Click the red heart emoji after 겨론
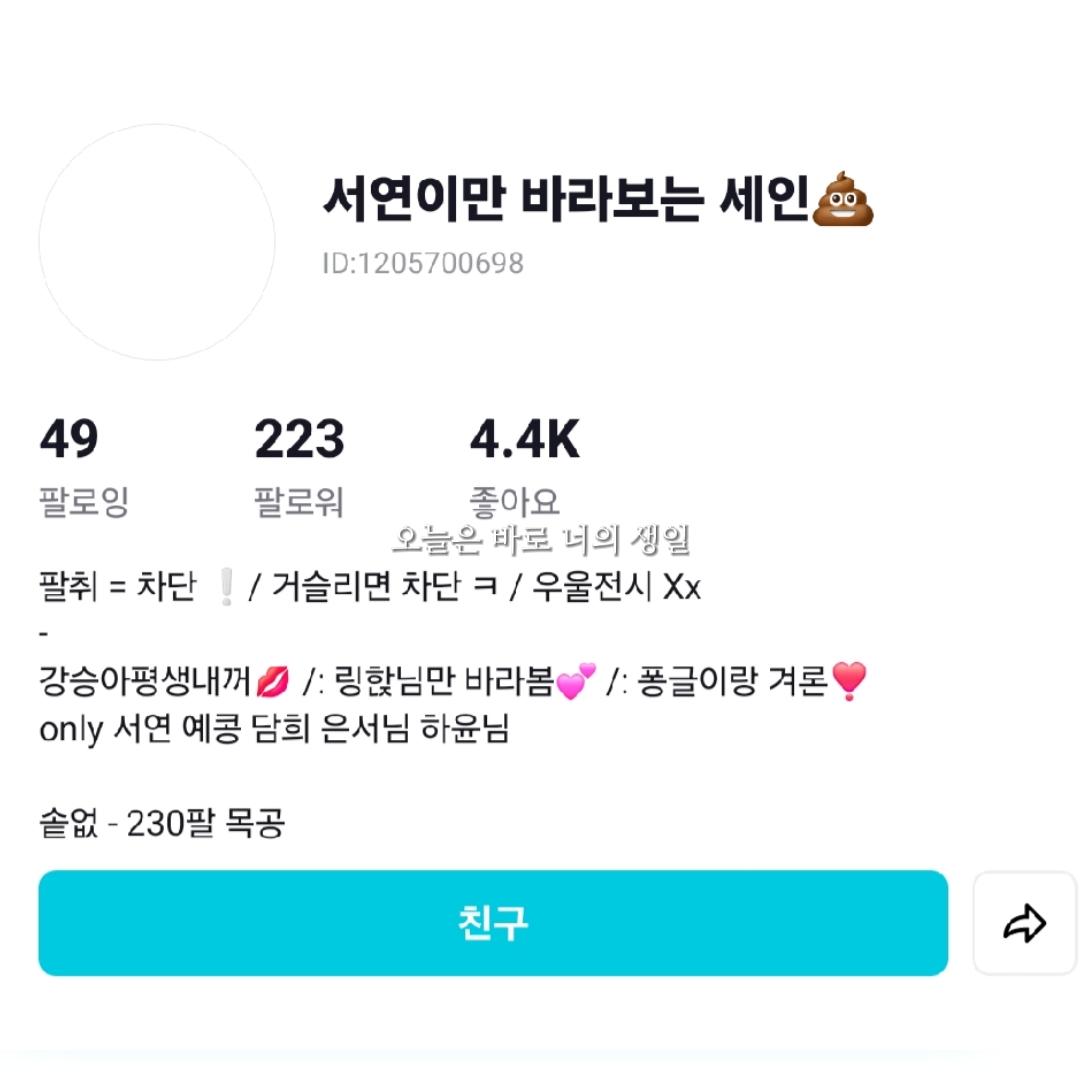This screenshot has height=1080, width=1080. click(848, 683)
